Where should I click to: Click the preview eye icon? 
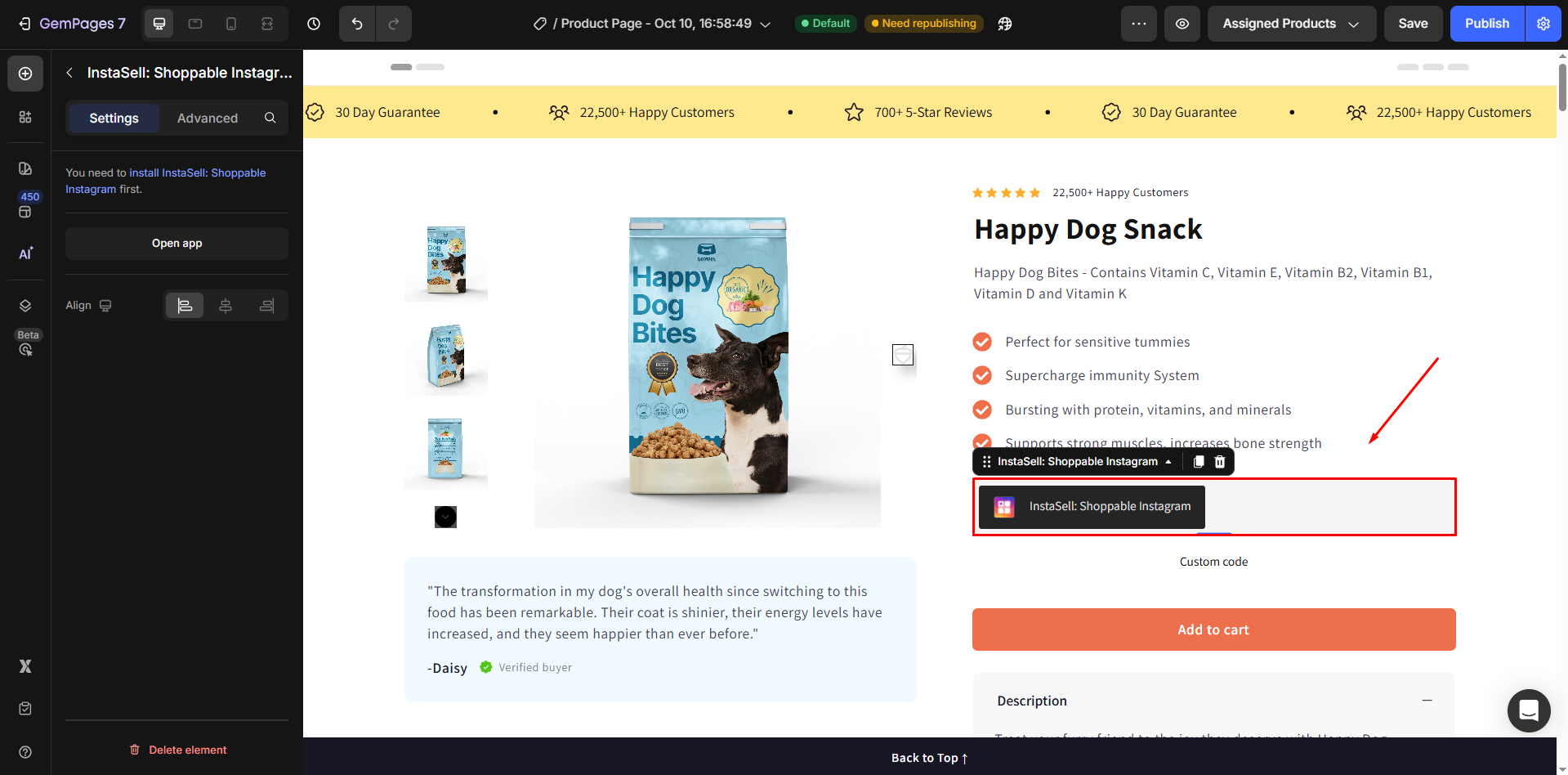(x=1182, y=24)
